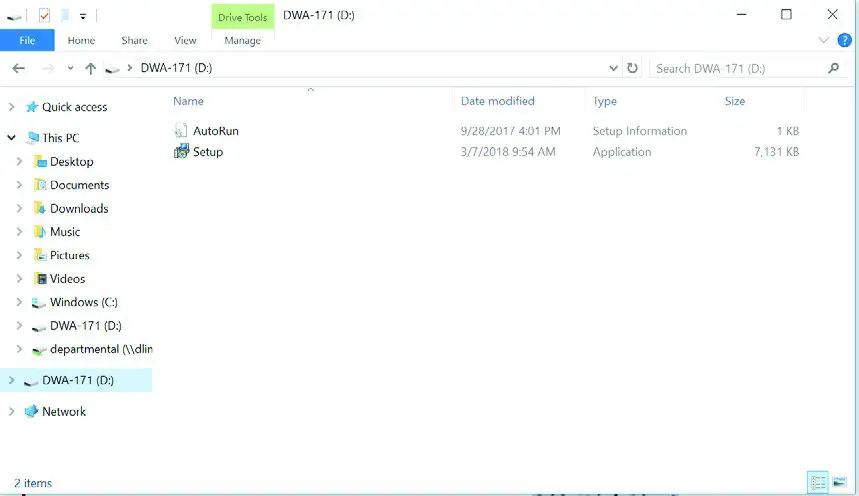
Task: Select the highlighted DWA-171 (D:) entry
Action: pyautogui.click(x=78, y=380)
